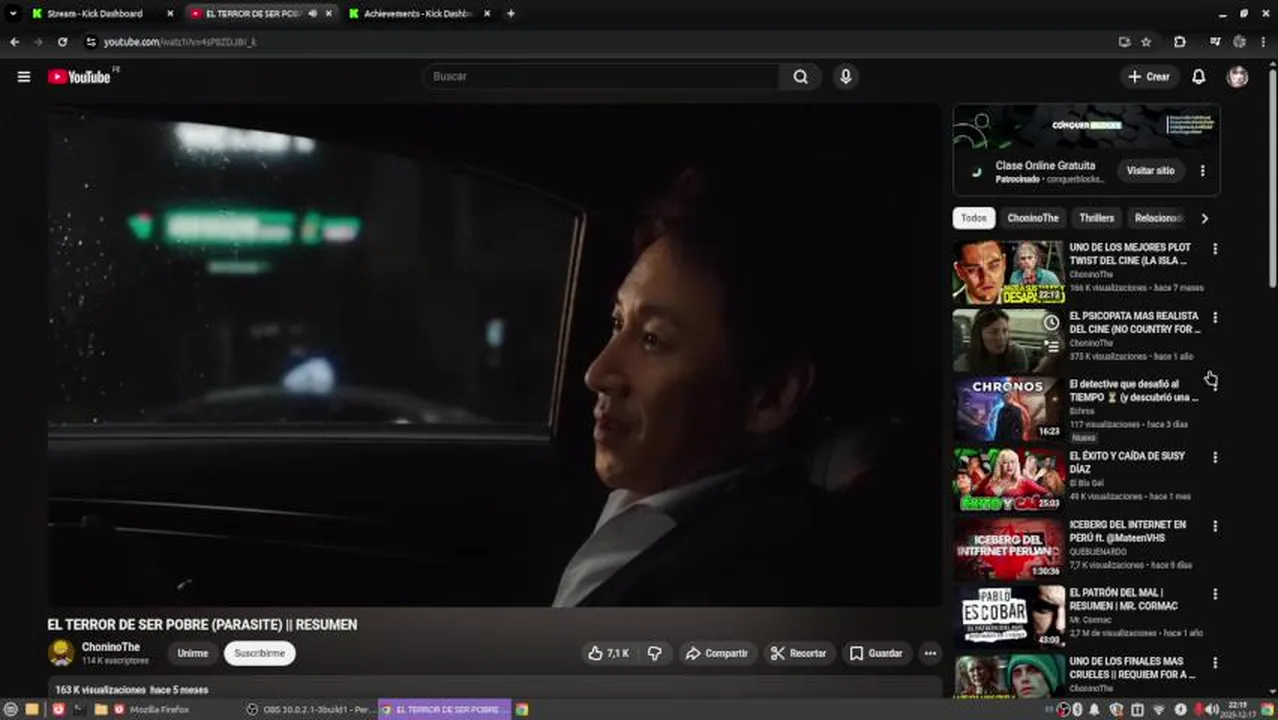The height and width of the screenshot is (720, 1278).
Task: Bookmark page with star icon
Action: coord(1146,42)
